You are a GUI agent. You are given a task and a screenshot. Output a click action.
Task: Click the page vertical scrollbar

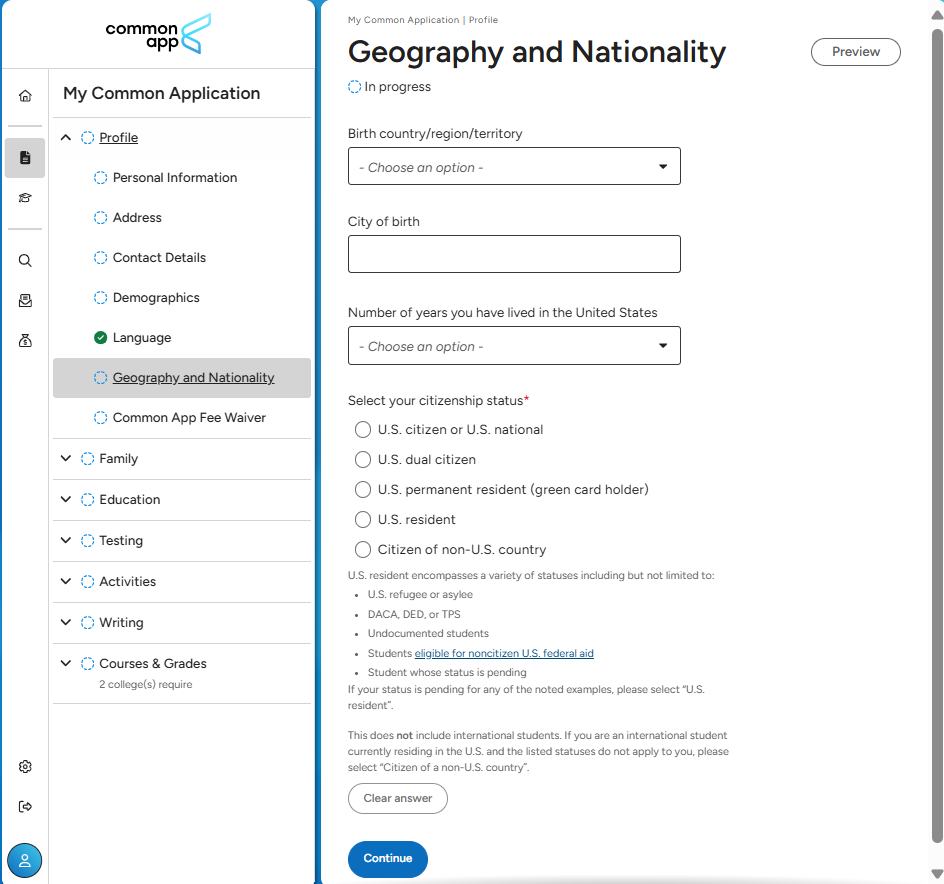[936, 440]
